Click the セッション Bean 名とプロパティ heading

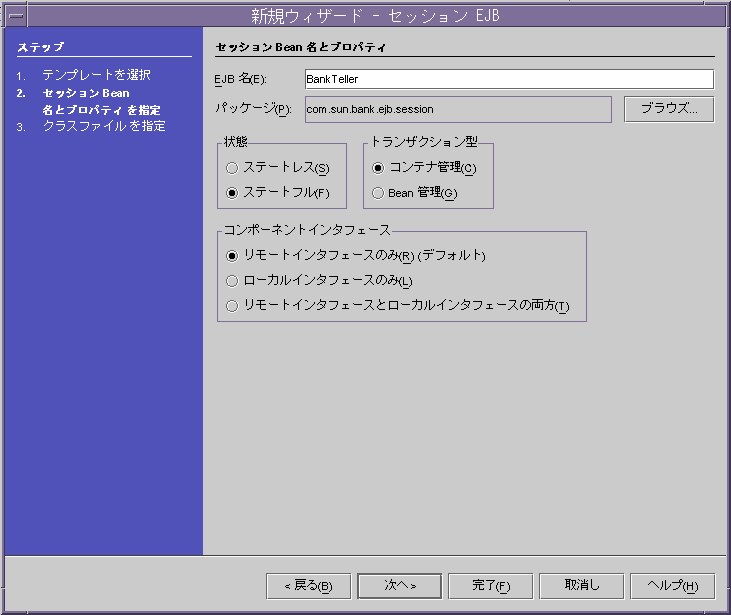point(301,47)
